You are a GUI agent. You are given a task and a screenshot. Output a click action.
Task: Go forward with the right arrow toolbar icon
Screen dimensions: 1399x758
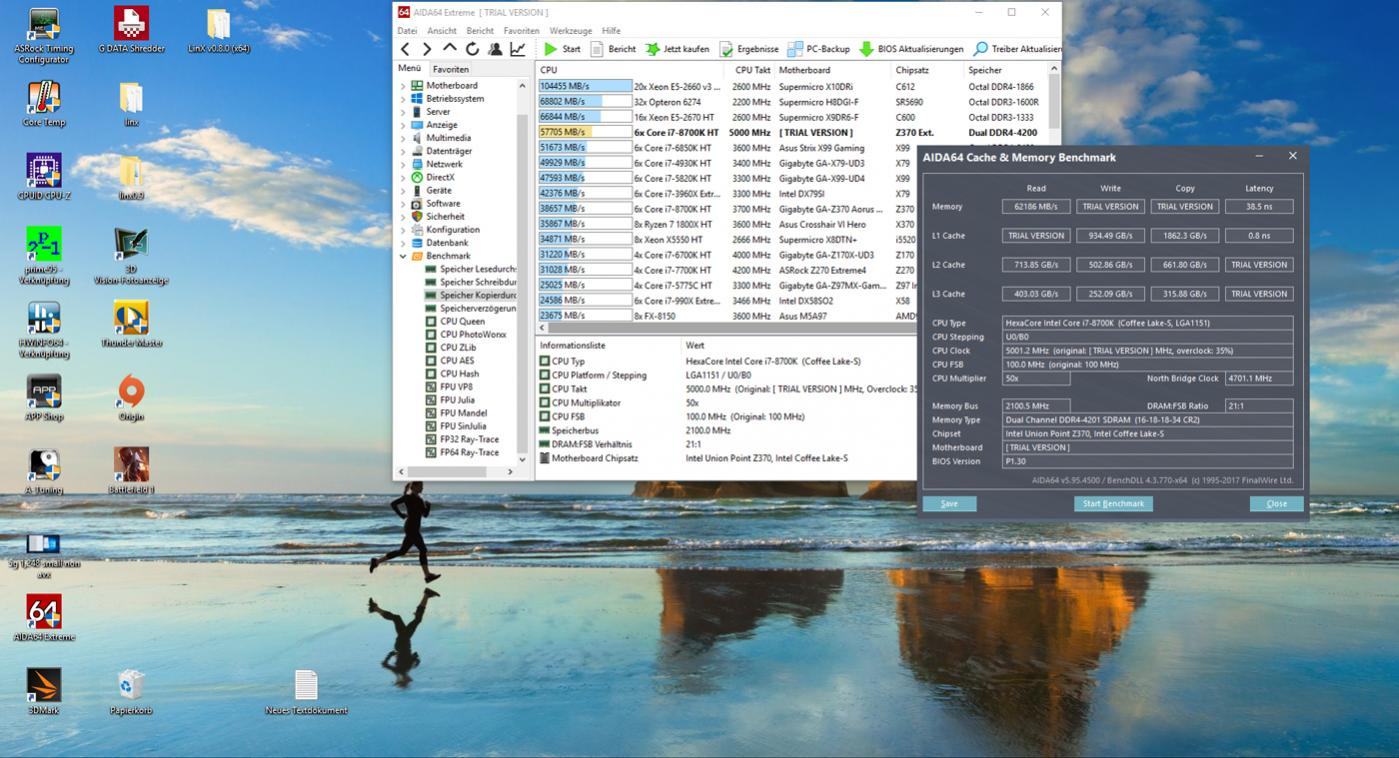tap(427, 49)
